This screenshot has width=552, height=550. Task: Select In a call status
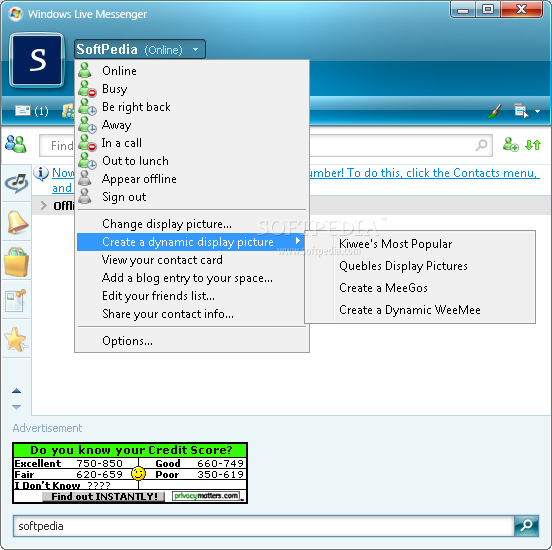pyautogui.click(x=192, y=143)
